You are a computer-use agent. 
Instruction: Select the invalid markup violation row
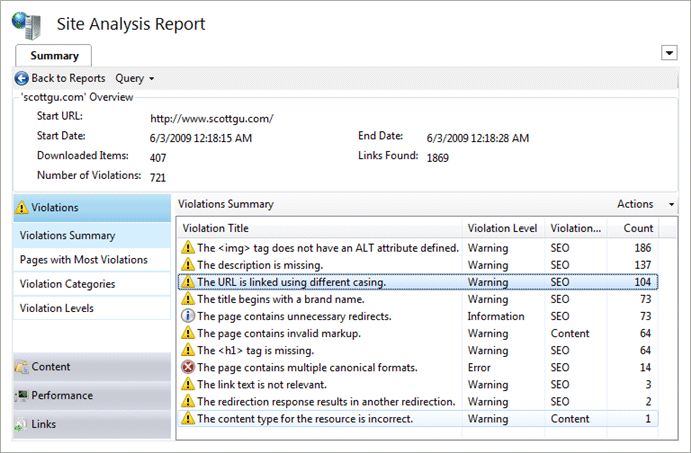click(x=418, y=333)
